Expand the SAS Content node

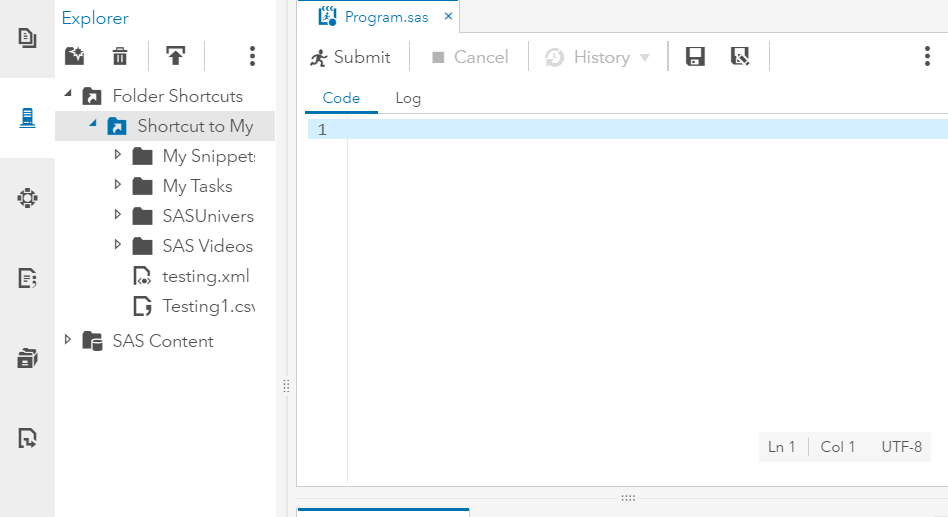68,340
